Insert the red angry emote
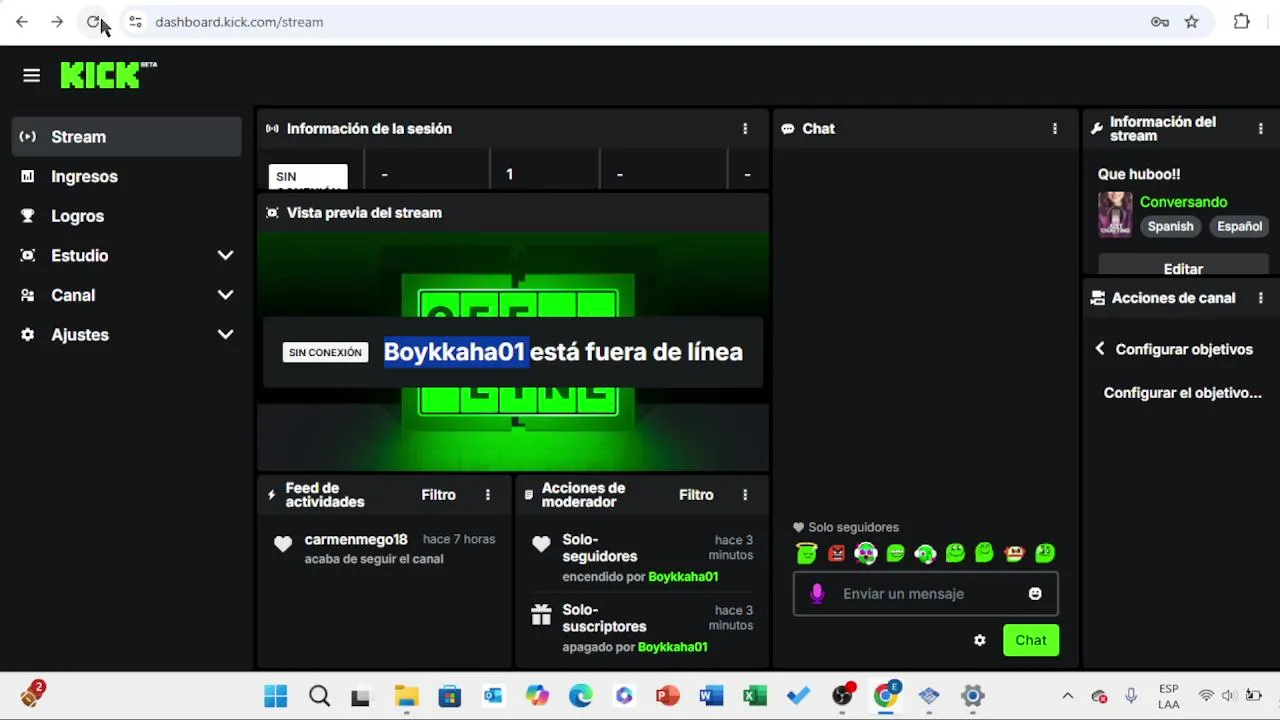This screenshot has width=1280, height=720. point(836,553)
